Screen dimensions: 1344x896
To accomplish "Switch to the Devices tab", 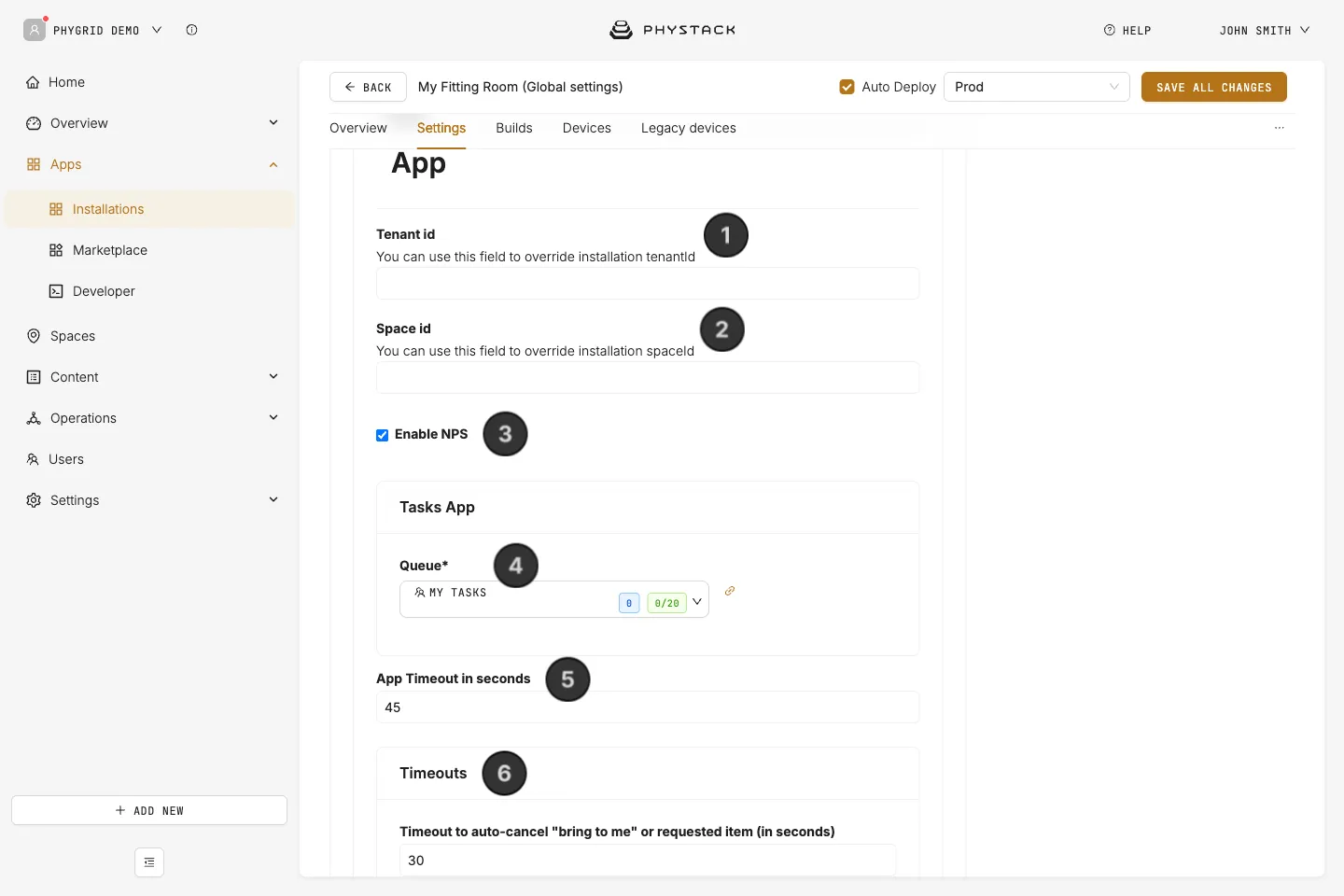I will [587, 128].
